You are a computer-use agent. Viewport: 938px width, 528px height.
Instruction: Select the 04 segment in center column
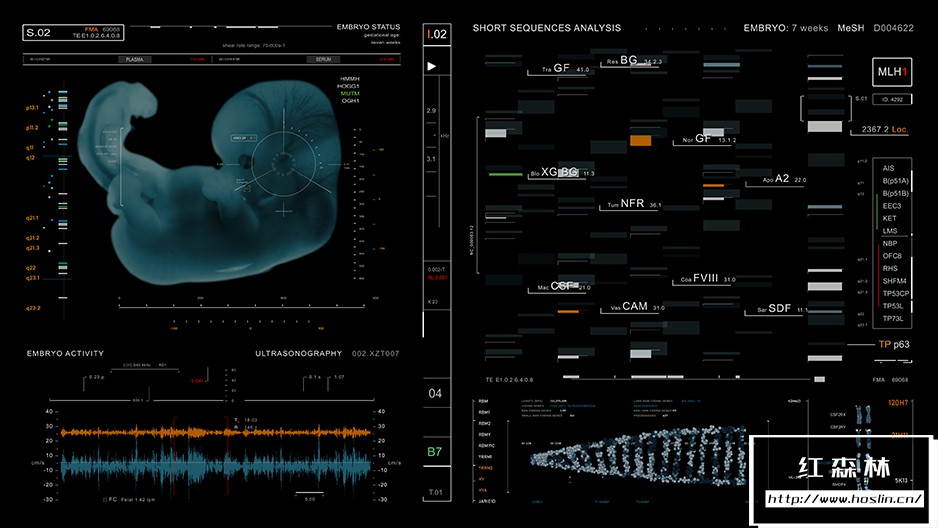click(x=436, y=393)
